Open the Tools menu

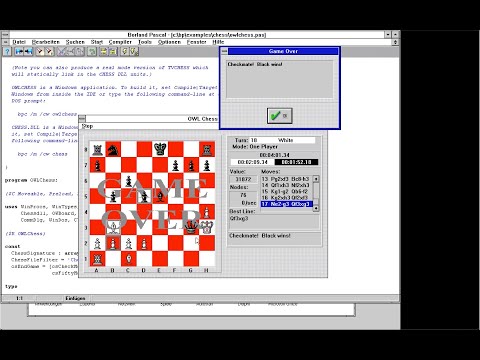145,42
